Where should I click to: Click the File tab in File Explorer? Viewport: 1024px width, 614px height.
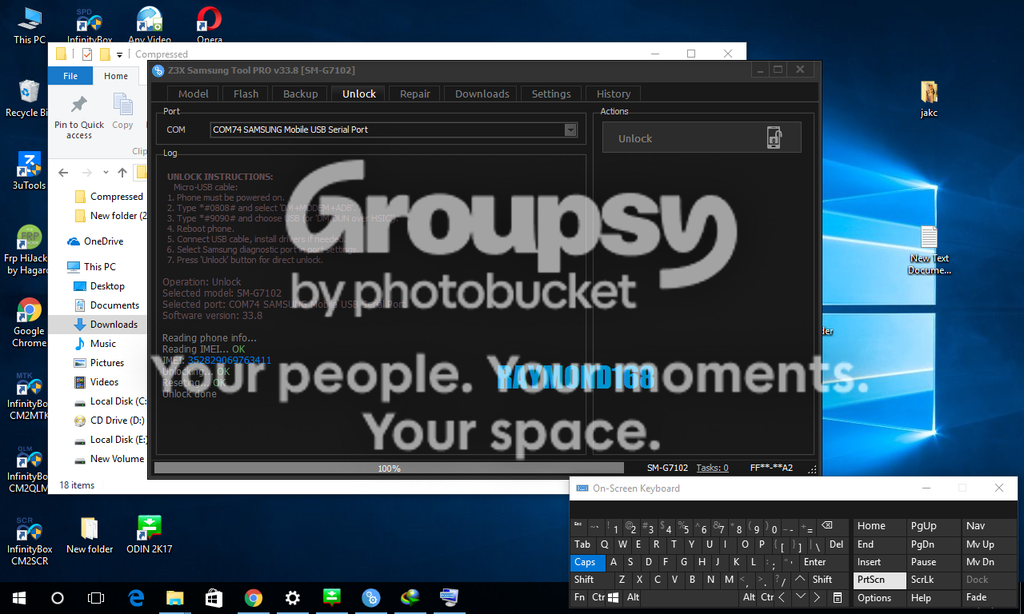coord(70,76)
